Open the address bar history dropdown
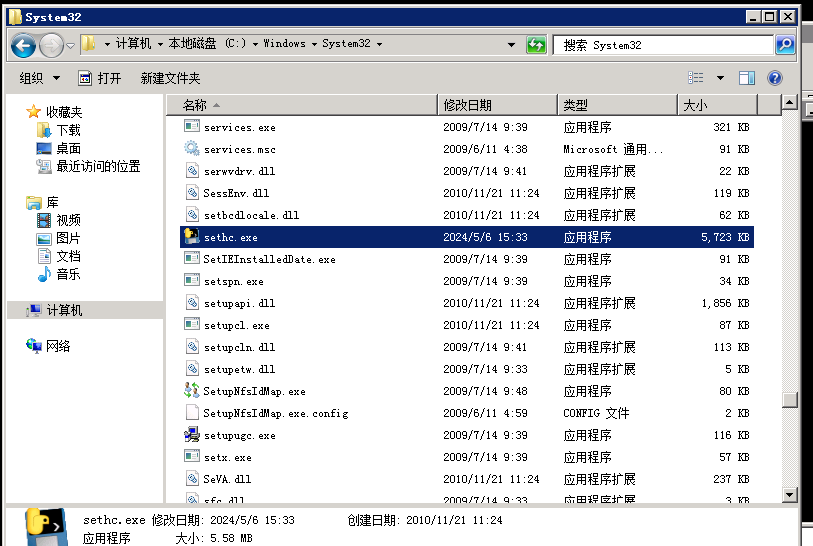The image size is (813, 546). 511,45
